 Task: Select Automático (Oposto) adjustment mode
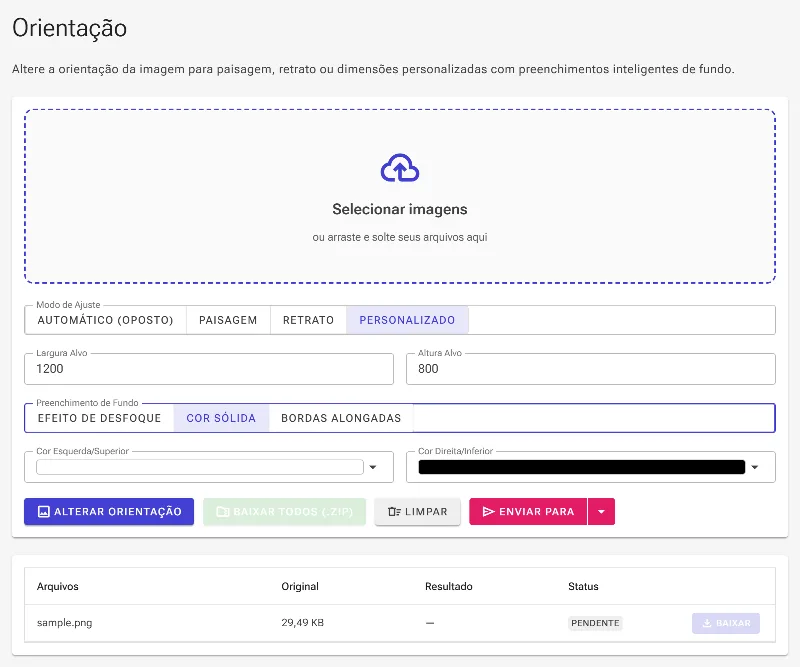point(106,320)
